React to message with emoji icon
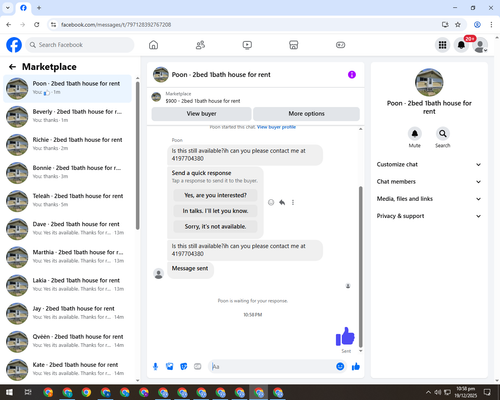The height and width of the screenshot is (400, 500). tap(271, 202)
